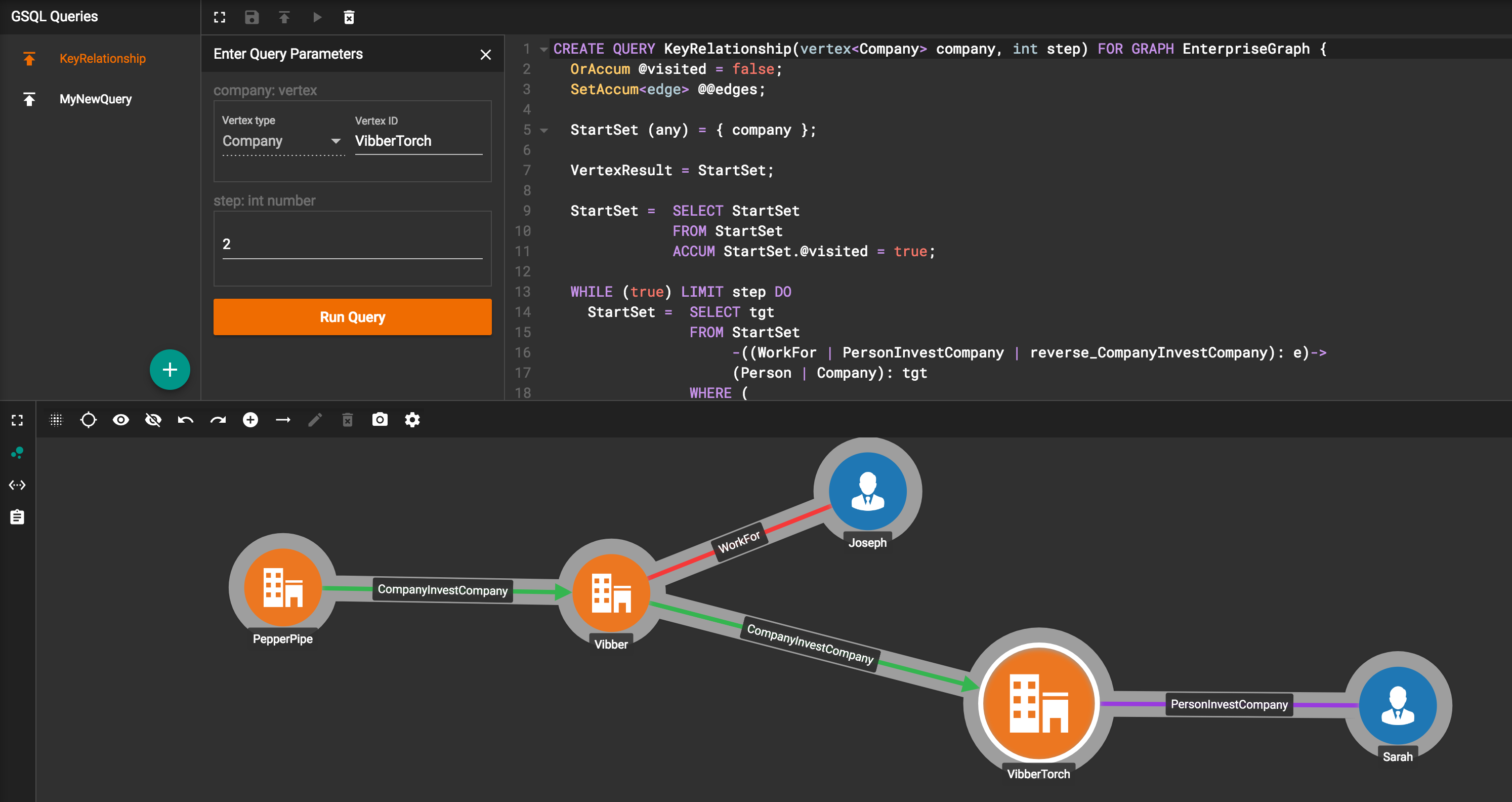Toggle the grid layout icon in graph toolbar
The width and height of the screenshot is (1512, 802).
56,420
